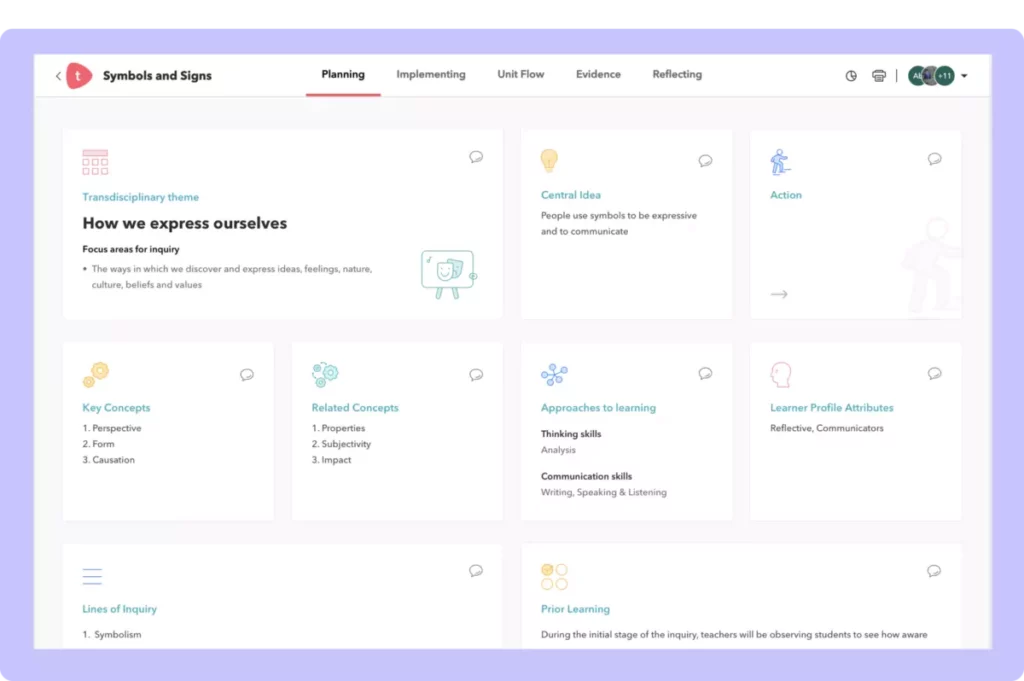Open the history clock icon
1024x681 pixels.
pyautogui.click(x=851, y=76)
